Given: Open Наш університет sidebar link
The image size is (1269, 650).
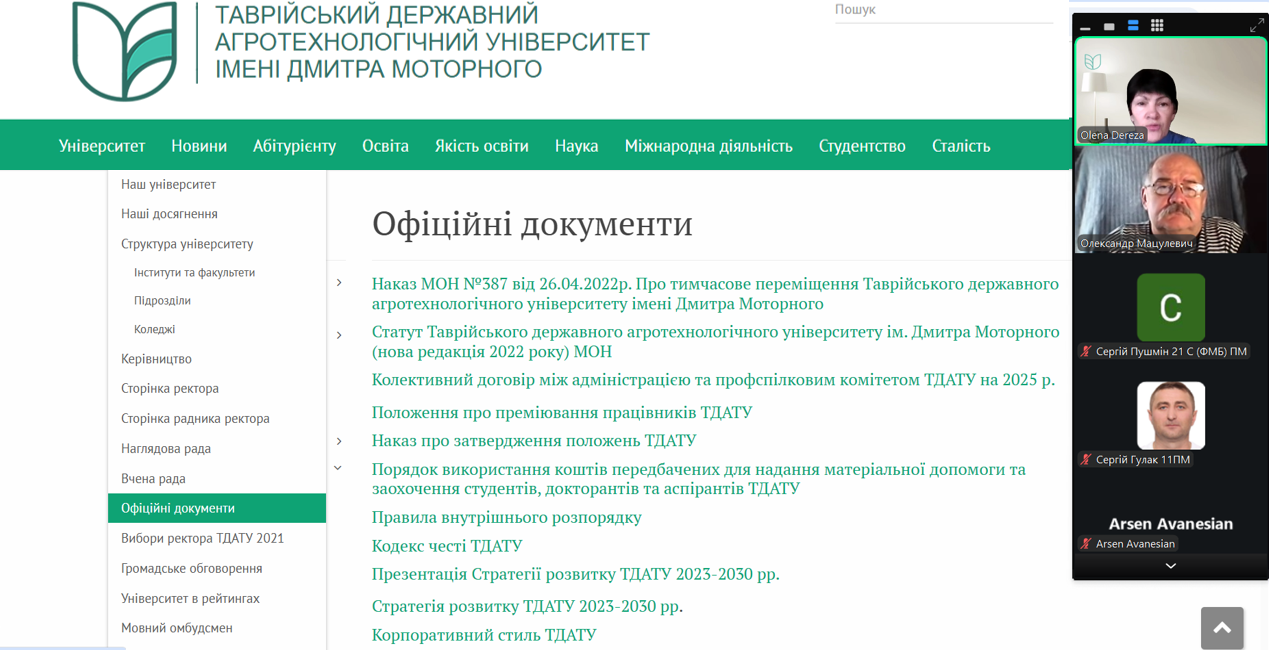Looking at the screenshot, I should [168, 184].
